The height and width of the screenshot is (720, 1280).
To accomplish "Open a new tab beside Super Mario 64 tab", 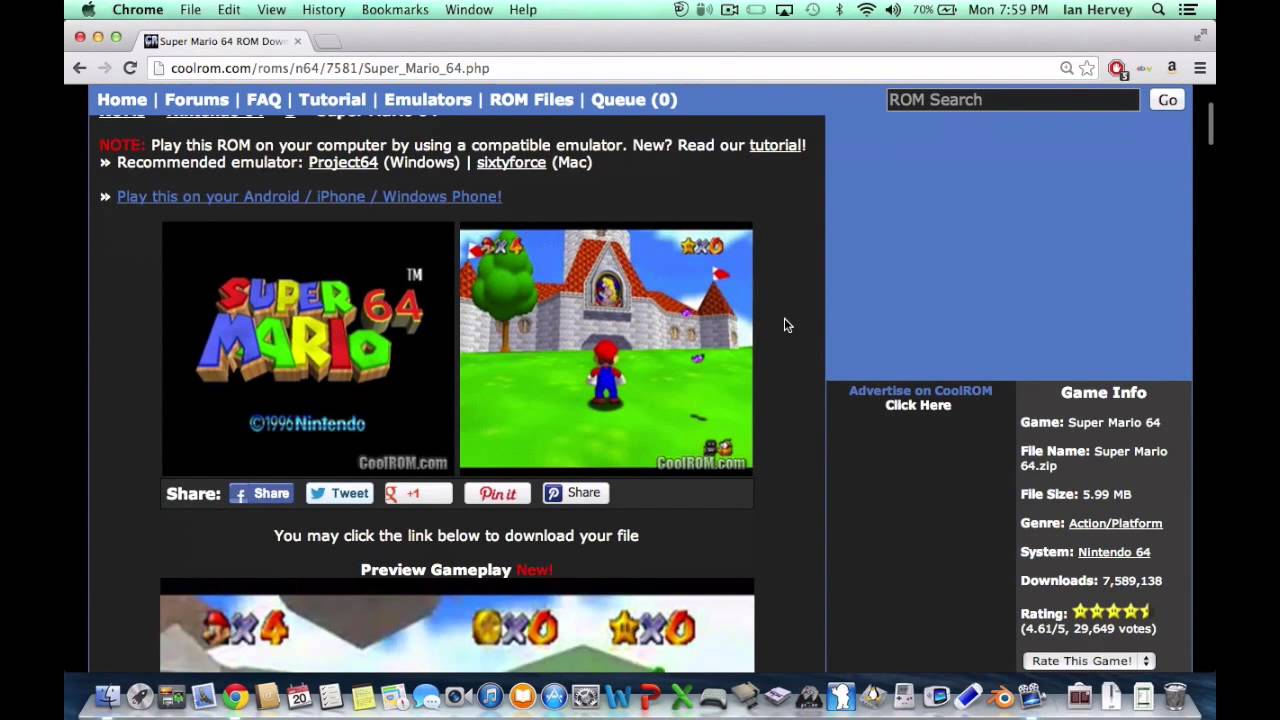I will point(328,41).
